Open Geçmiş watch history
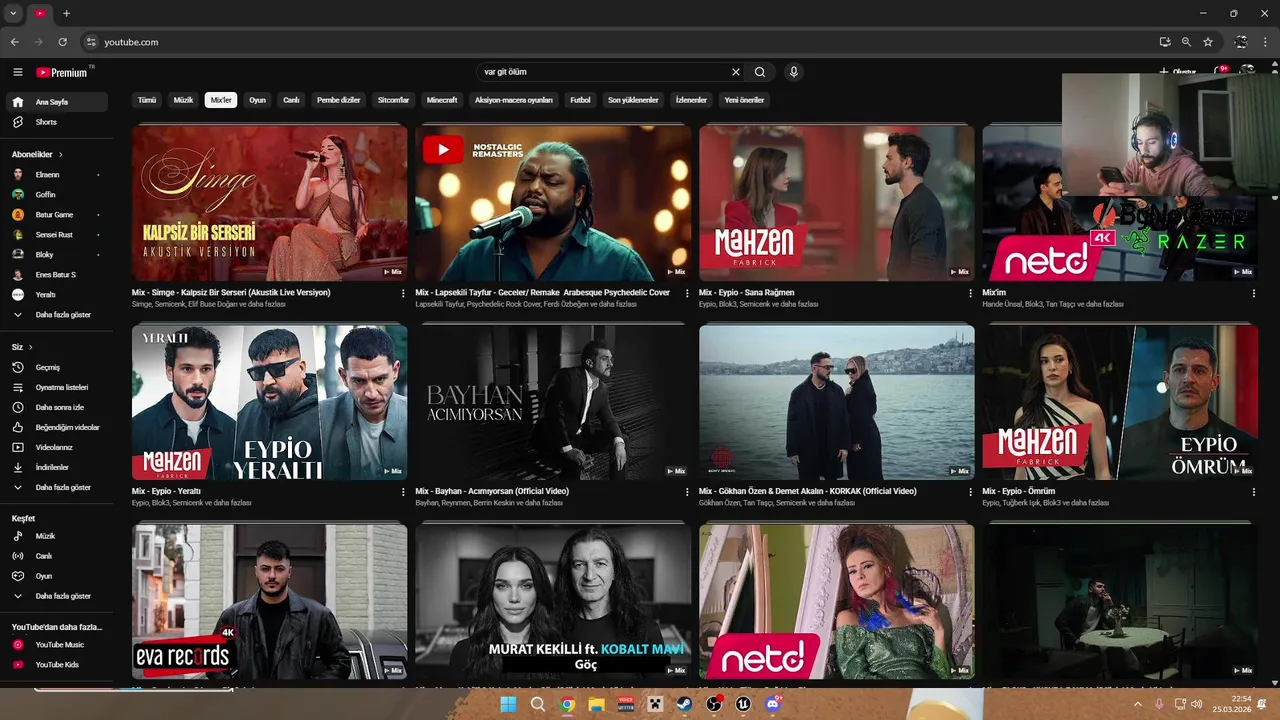The height and width of the screenshot is (720, 1280). pos(58,367)
